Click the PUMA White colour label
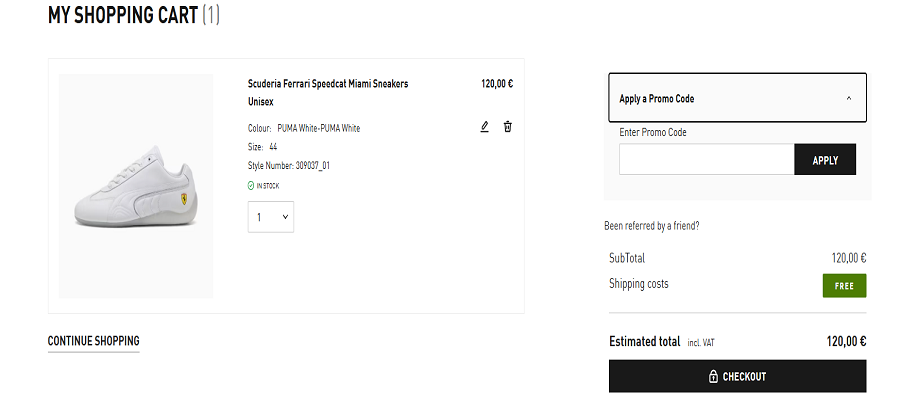This screenshot has width=900, height=400. [318, 128]
